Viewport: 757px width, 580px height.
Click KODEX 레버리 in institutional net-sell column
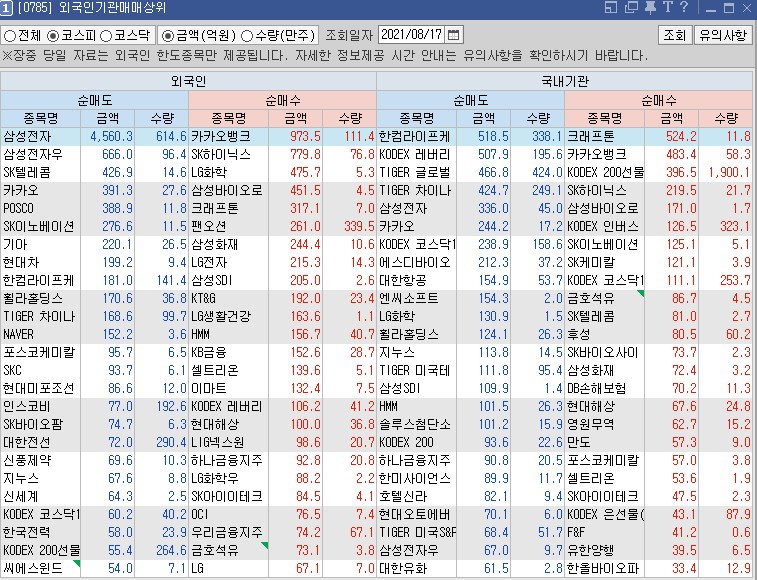tap(415, 155)
